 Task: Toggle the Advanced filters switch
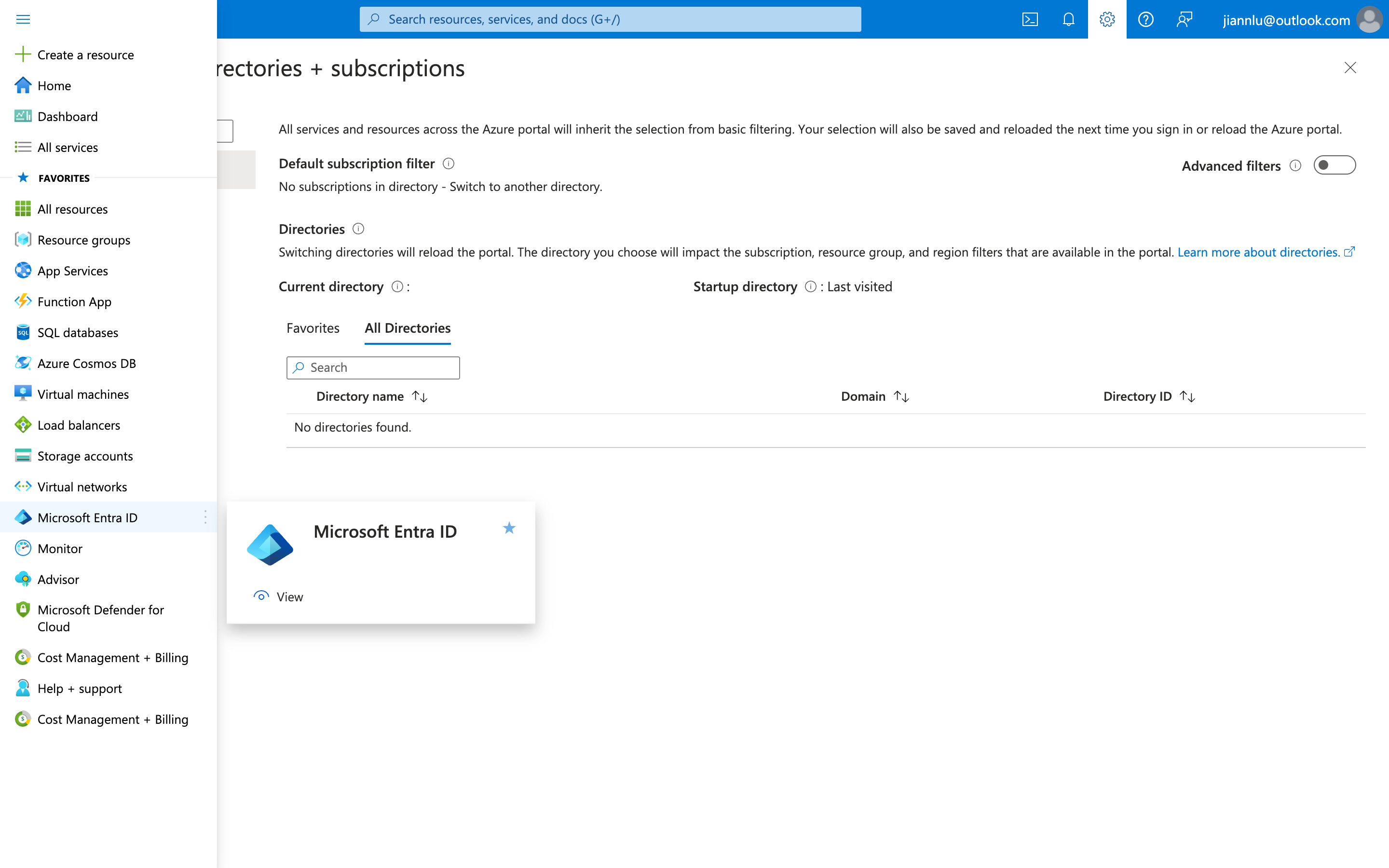click(x=1334, y=165)
